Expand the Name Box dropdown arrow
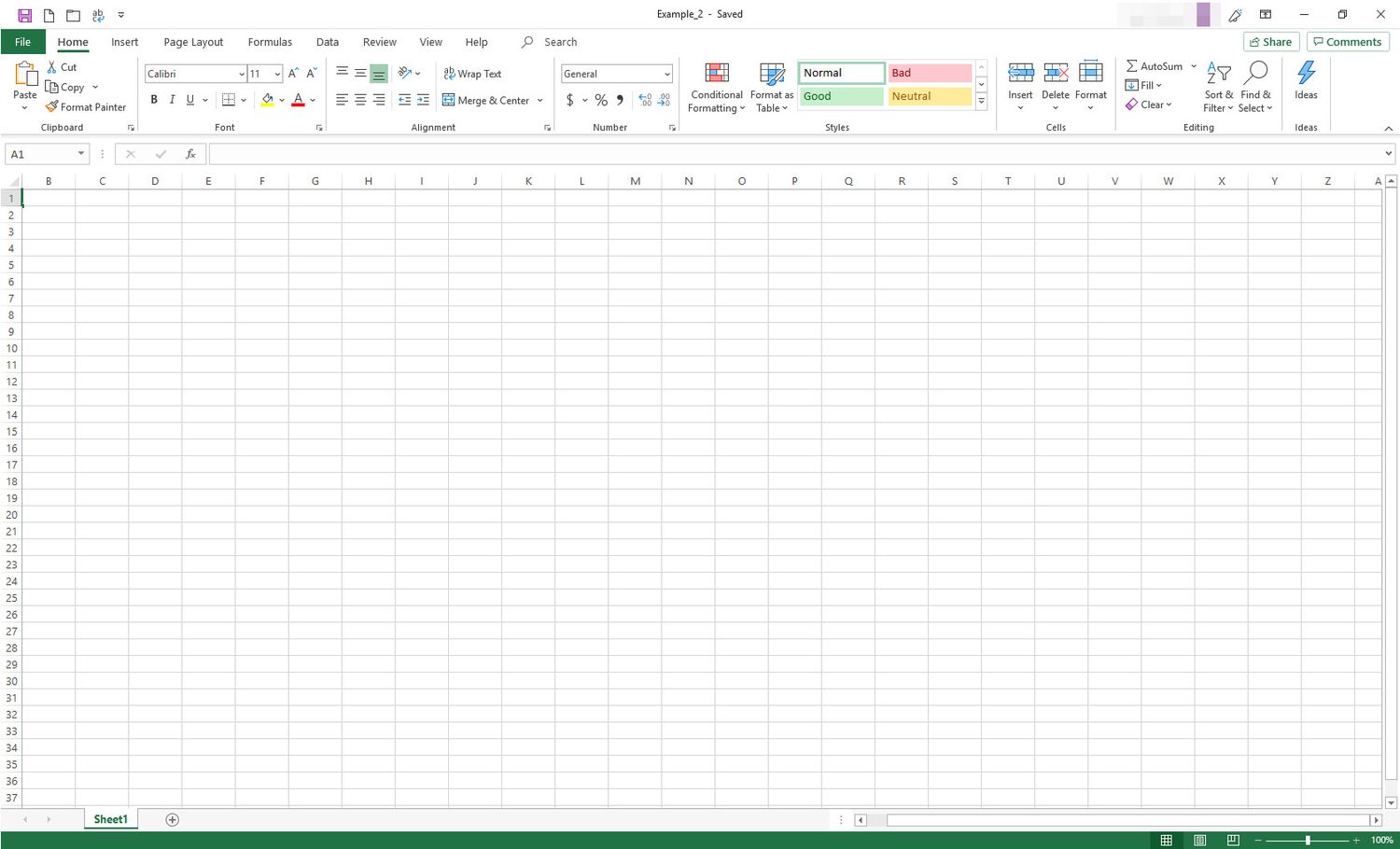Image resolution: width=1400 pixels, height=849 pixels. 81,154
